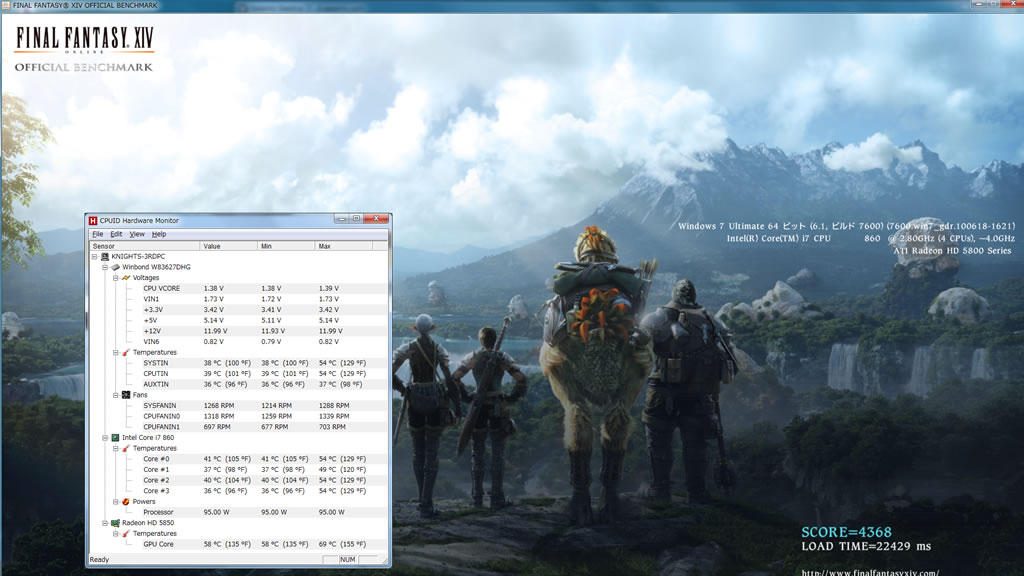
Task: Click the HWMonitor window resize grip
Action: (x=385, y=561)
